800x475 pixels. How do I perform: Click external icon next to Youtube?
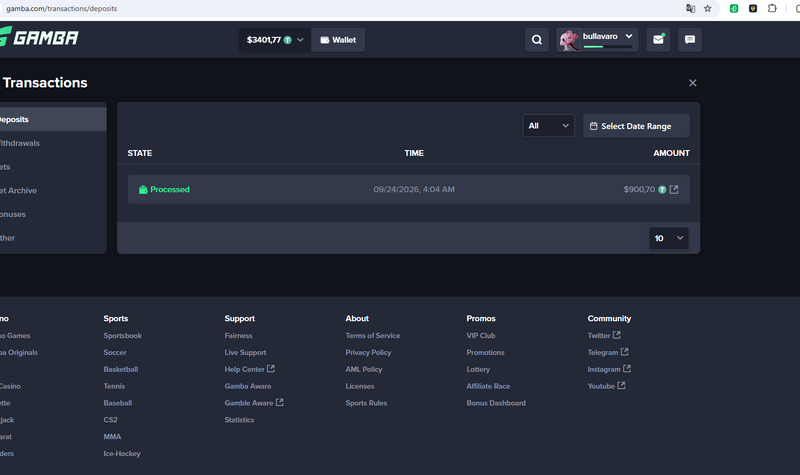point(621,385)
